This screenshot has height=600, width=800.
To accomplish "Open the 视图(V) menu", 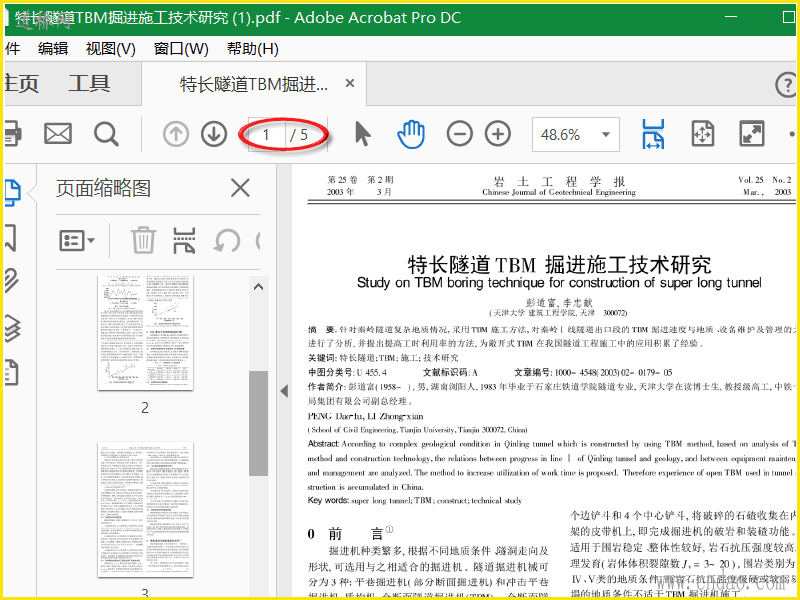I will 111,49.
